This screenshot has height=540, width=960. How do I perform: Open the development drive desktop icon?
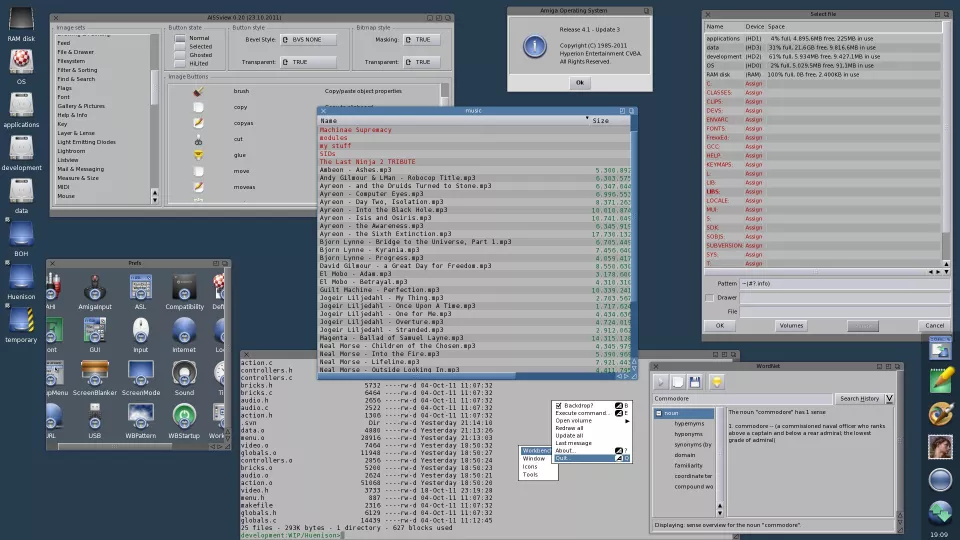pyautogui.click(x=21, y=150)
